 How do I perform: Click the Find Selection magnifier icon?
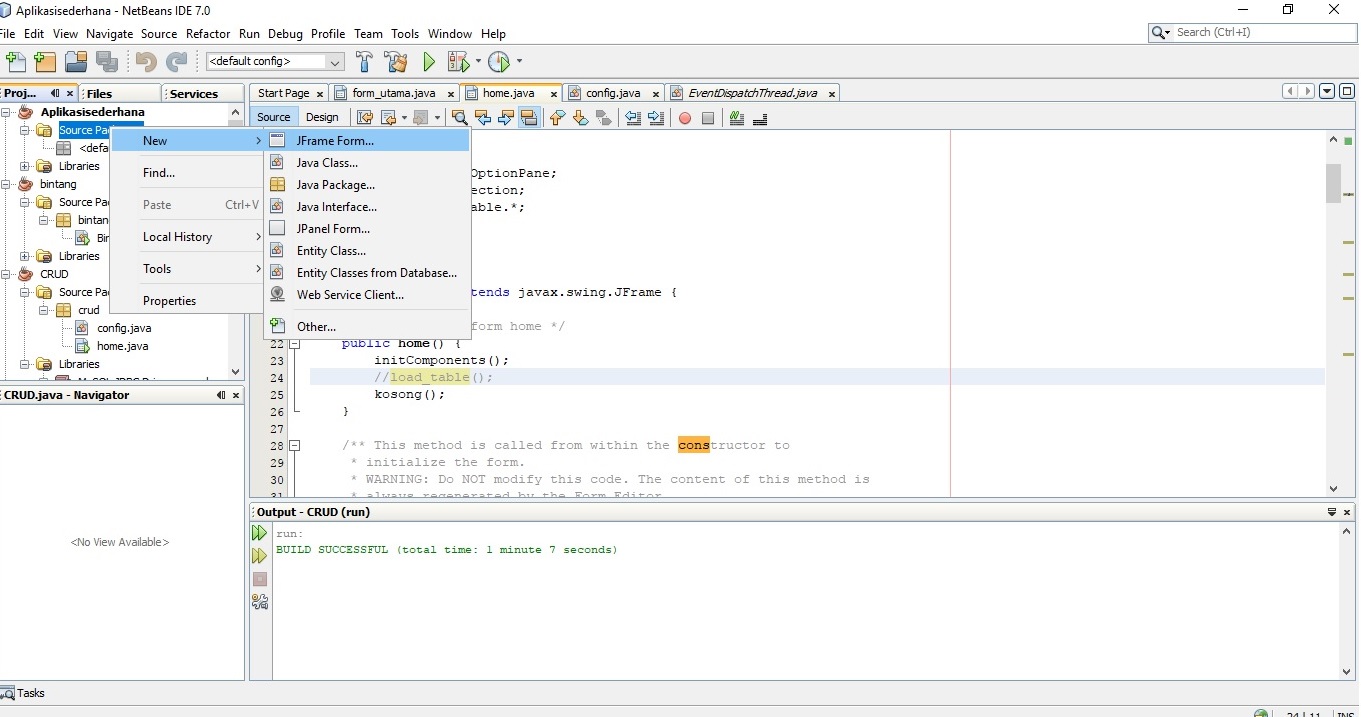460,118
